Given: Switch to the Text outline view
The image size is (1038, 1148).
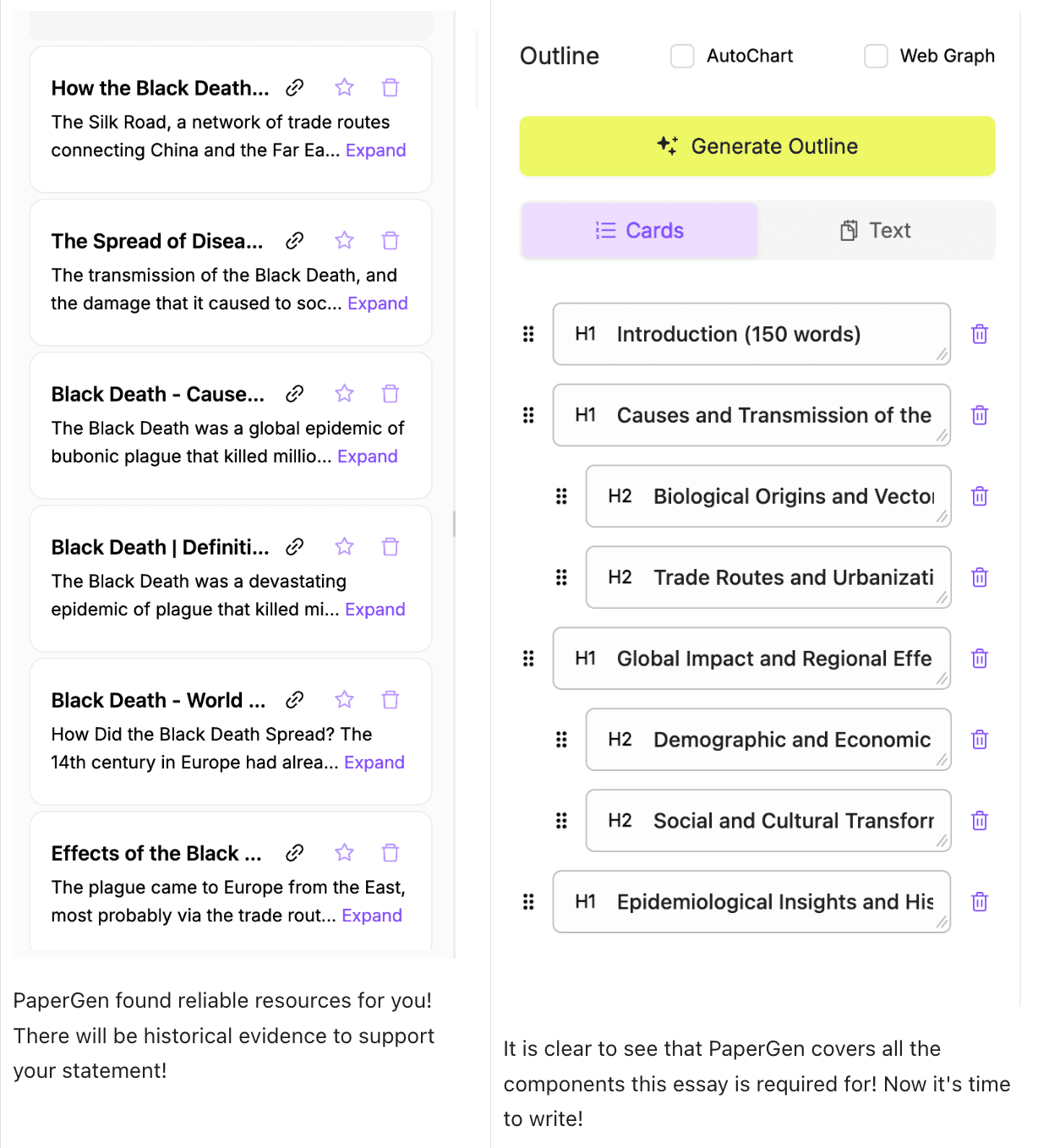Looking at the screenshot, I should click(x=876, y=231).
